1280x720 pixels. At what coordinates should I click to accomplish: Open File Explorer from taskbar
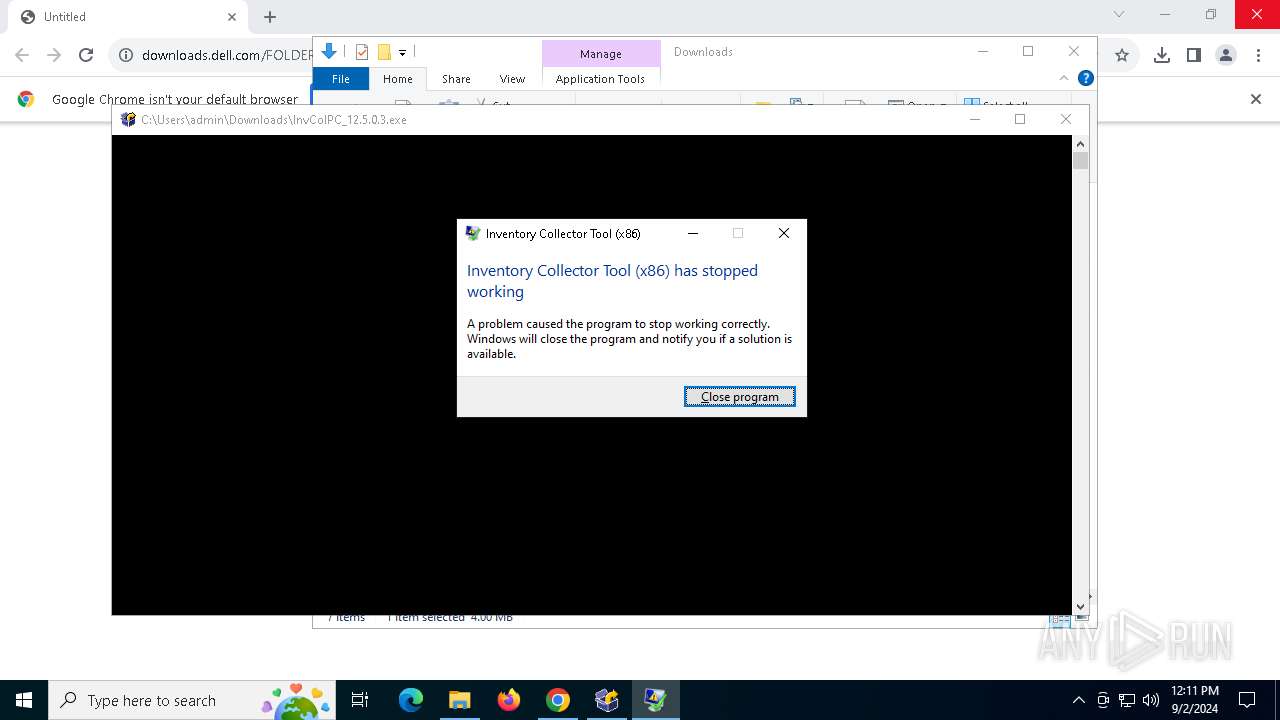coord(459,700)
